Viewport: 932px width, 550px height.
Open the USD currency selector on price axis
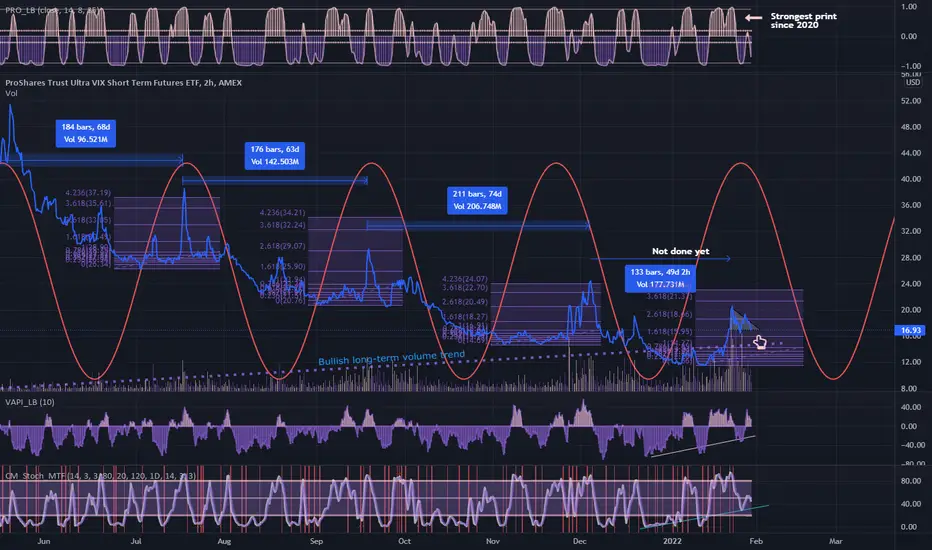pos(912,83)
